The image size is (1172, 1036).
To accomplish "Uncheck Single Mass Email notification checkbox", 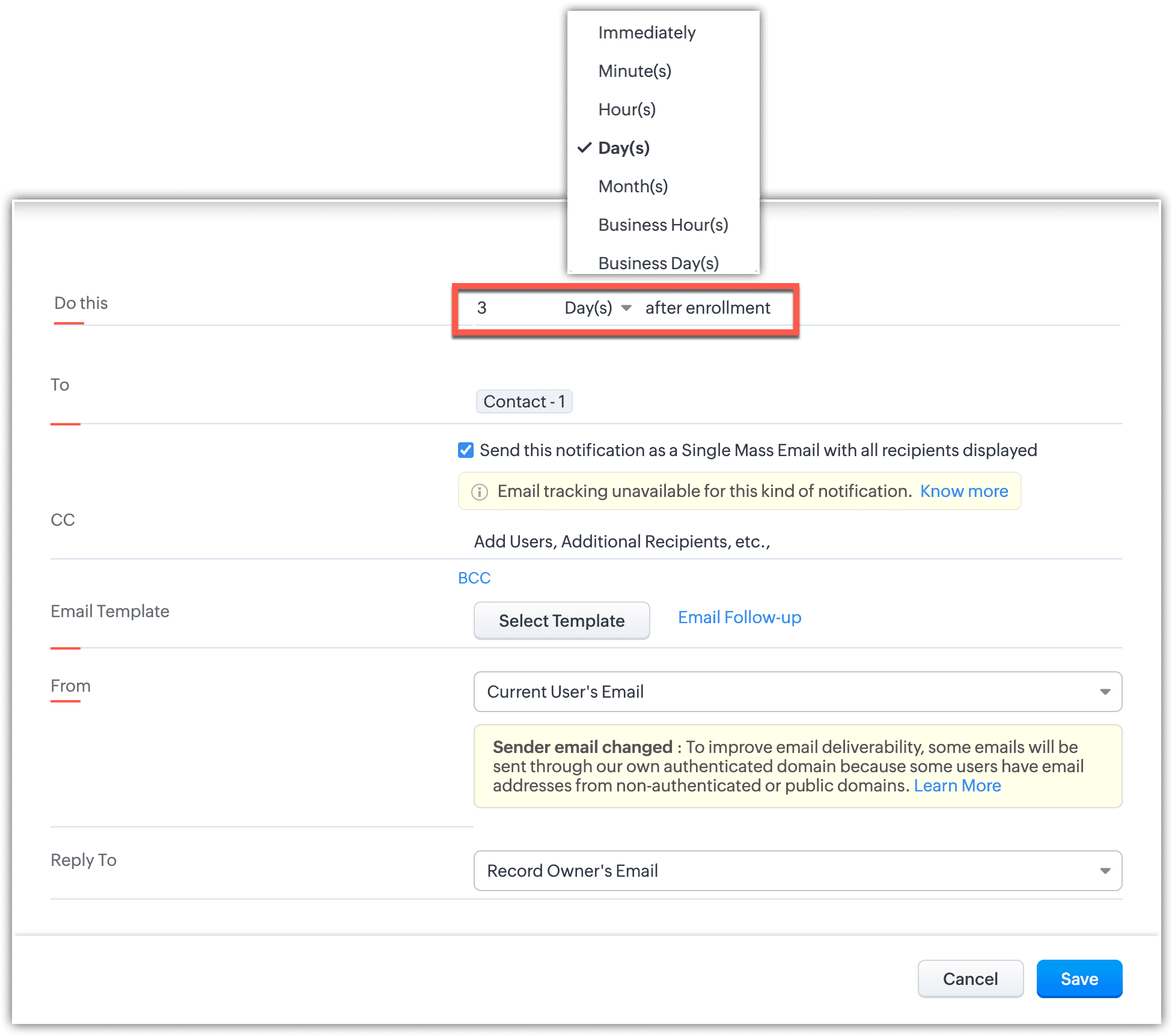I will coord(466,450).
